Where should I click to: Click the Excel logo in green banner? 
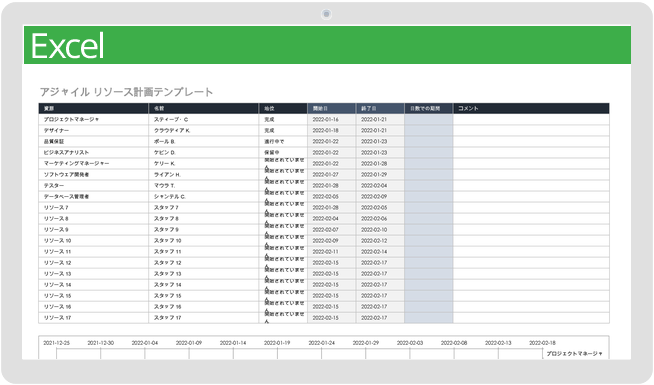coord(68,46)
